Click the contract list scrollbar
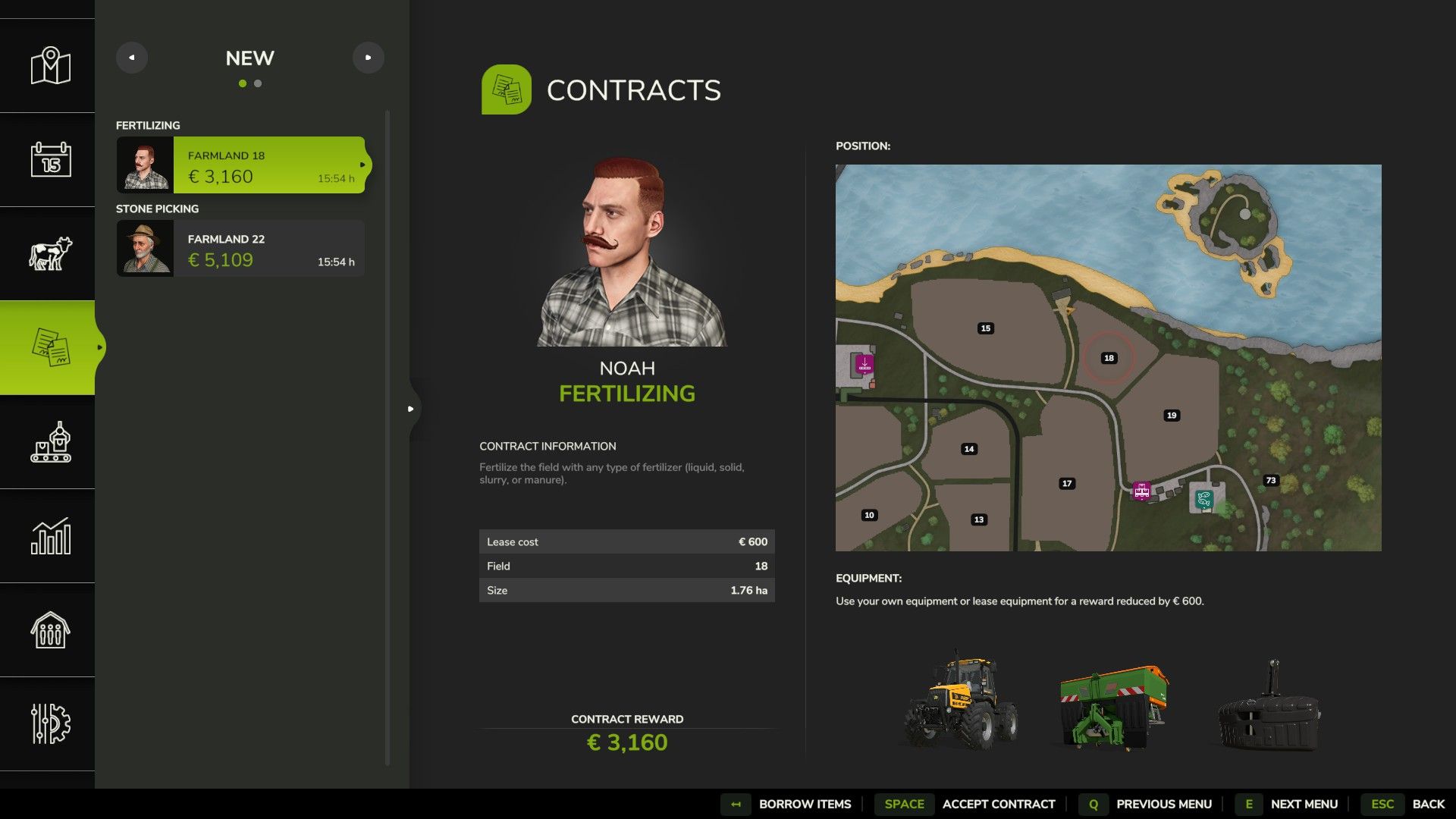The height and width of the screenshot is (819, 1456). [x=388, y=438]
